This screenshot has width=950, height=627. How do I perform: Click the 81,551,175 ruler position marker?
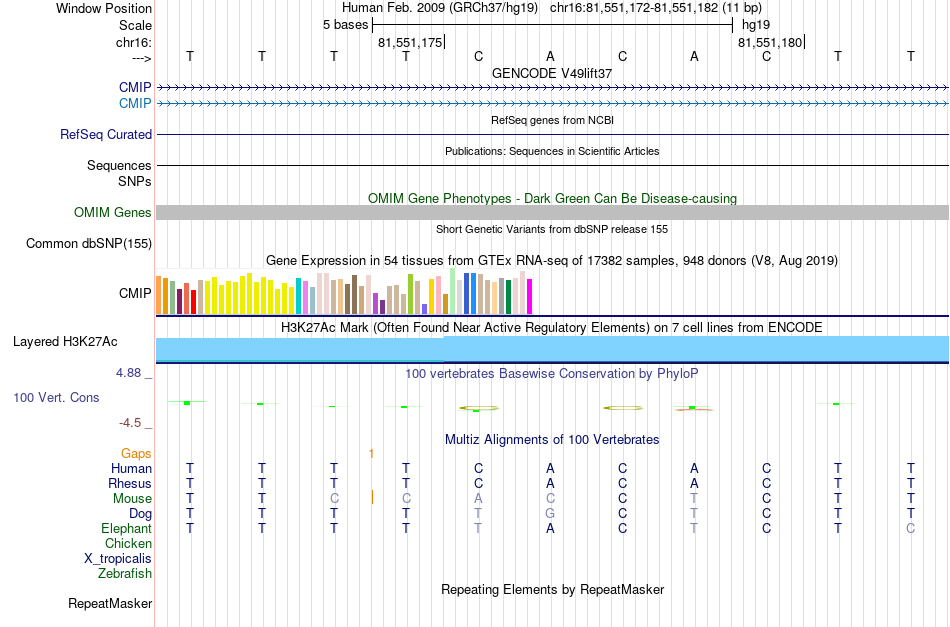(x=411, y=42)
